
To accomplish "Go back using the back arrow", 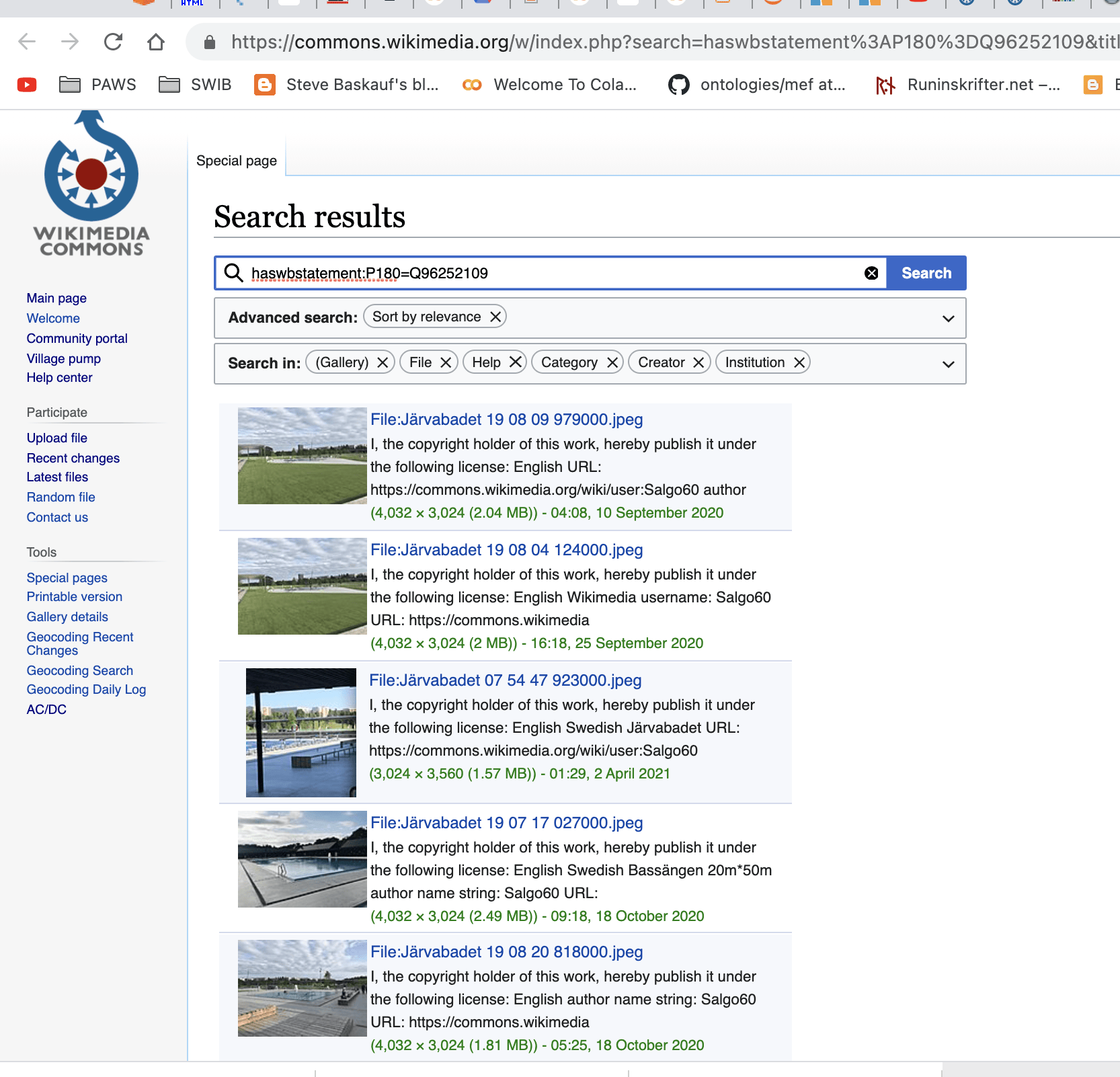I will 27,42.
